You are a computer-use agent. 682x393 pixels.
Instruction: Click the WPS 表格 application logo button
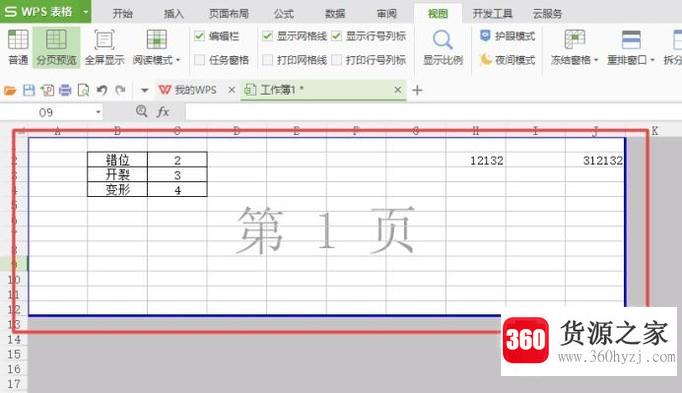coord(38,11)
